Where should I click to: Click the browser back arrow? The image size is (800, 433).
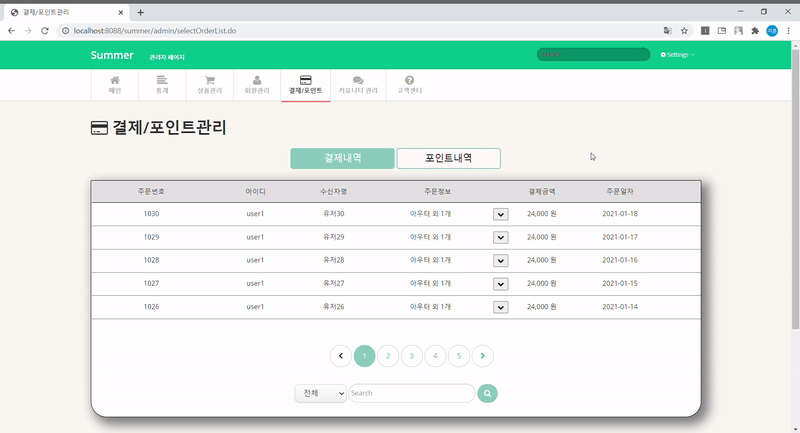tap(11, 31)
